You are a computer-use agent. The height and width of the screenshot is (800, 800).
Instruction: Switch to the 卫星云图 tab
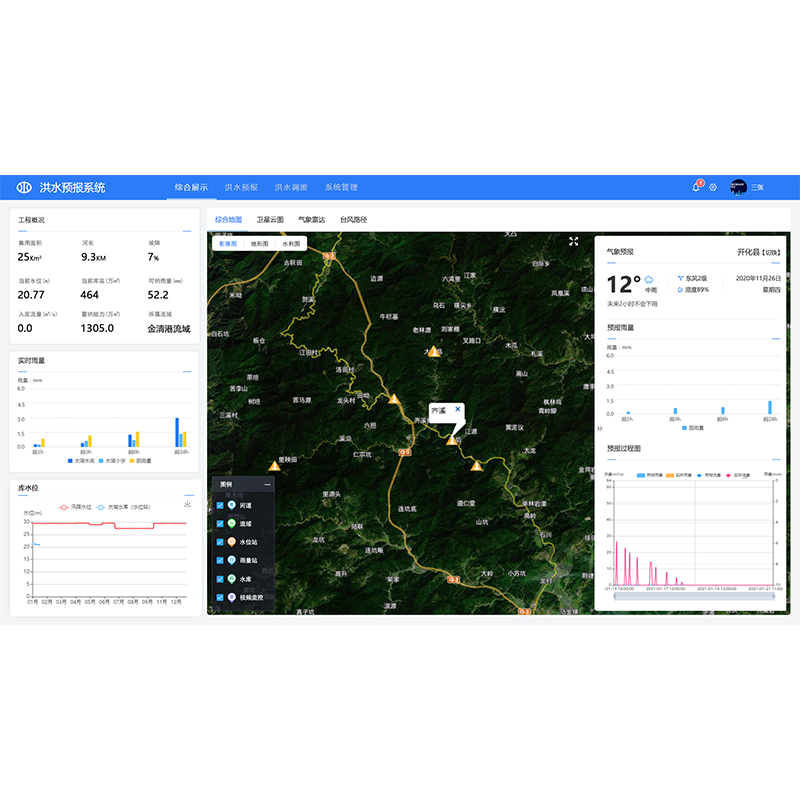pos(270,219)
